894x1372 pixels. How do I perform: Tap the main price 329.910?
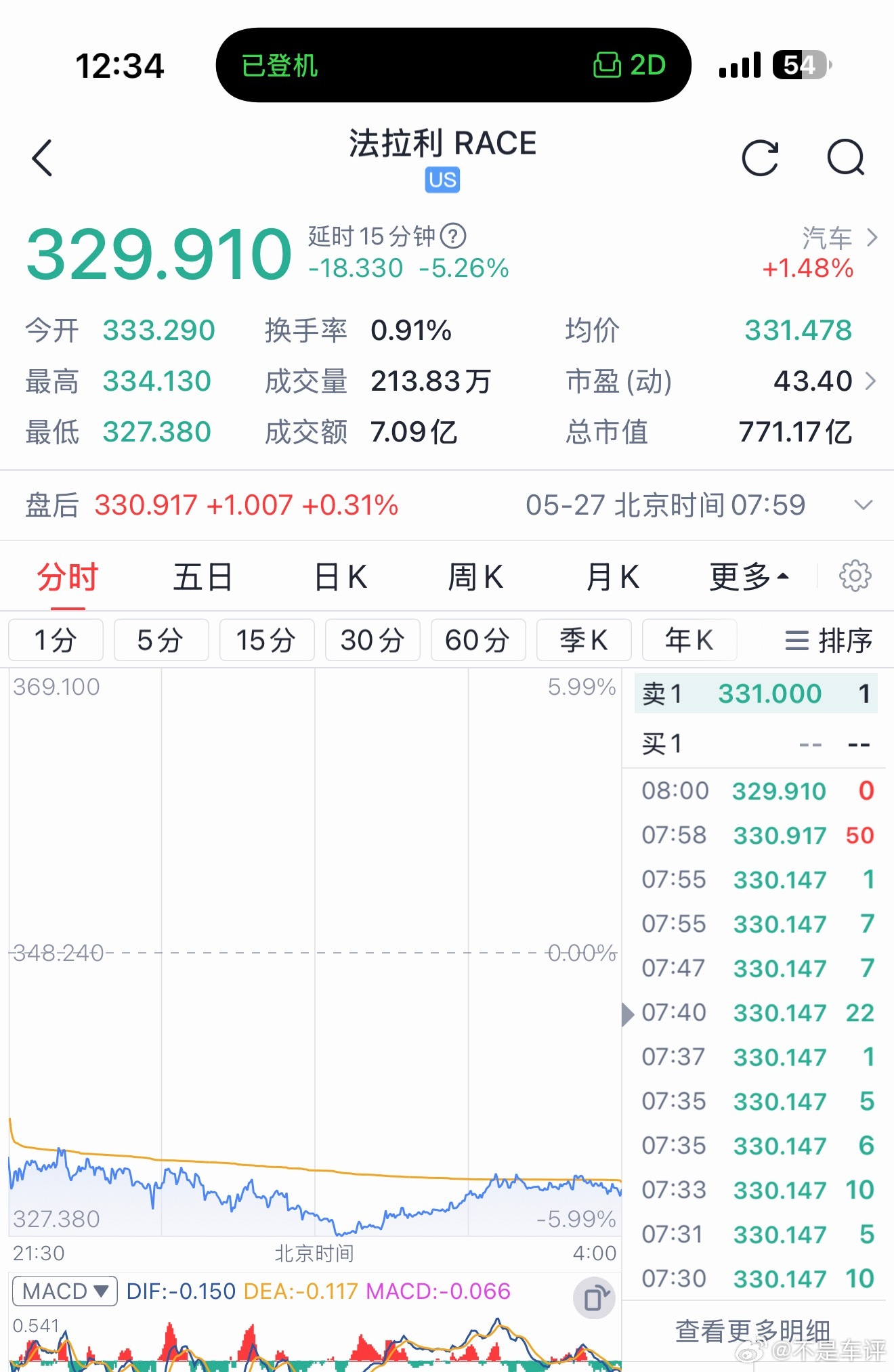159,254
